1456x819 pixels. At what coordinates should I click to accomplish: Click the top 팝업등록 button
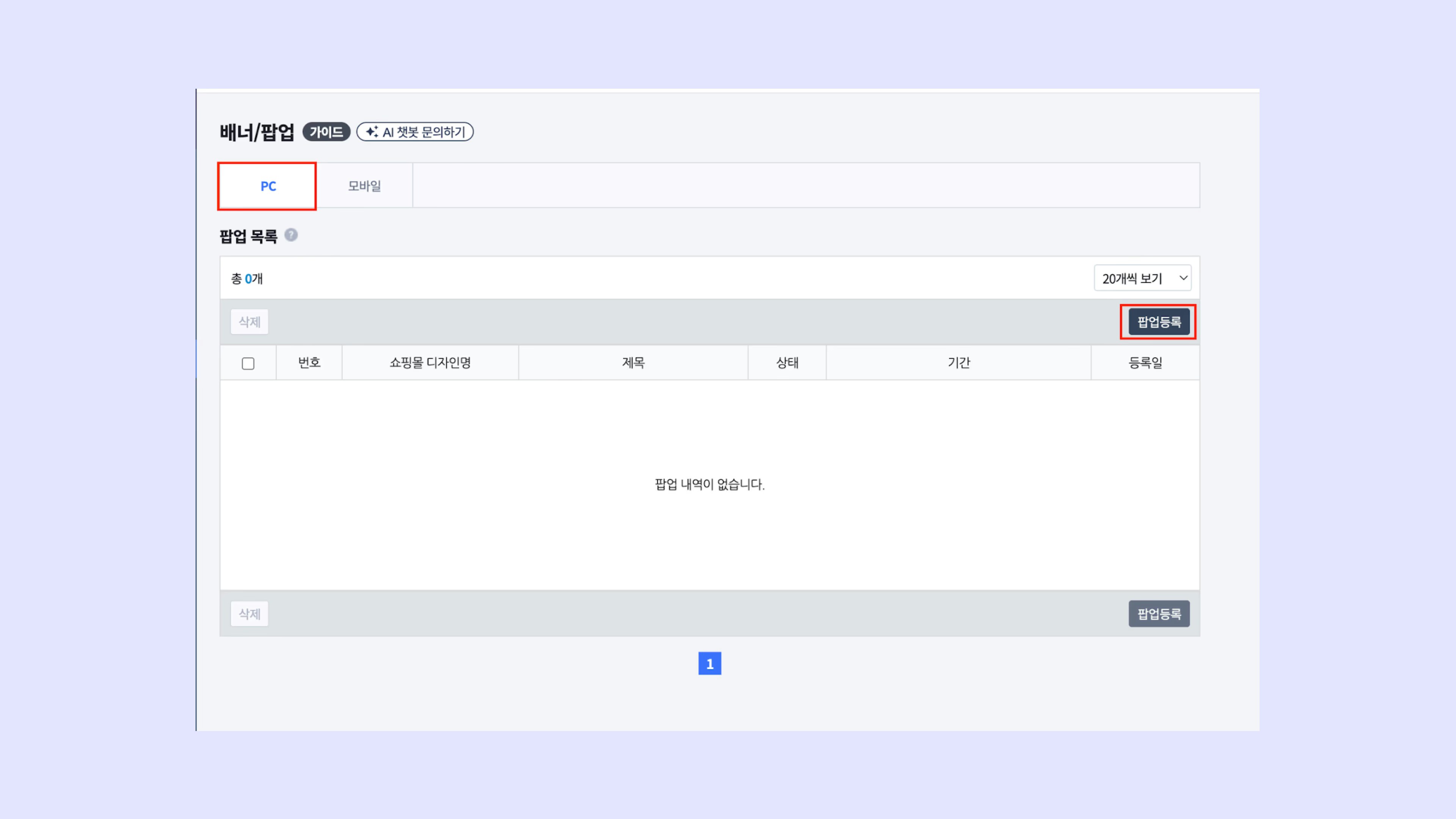(x=1159, y=322)
